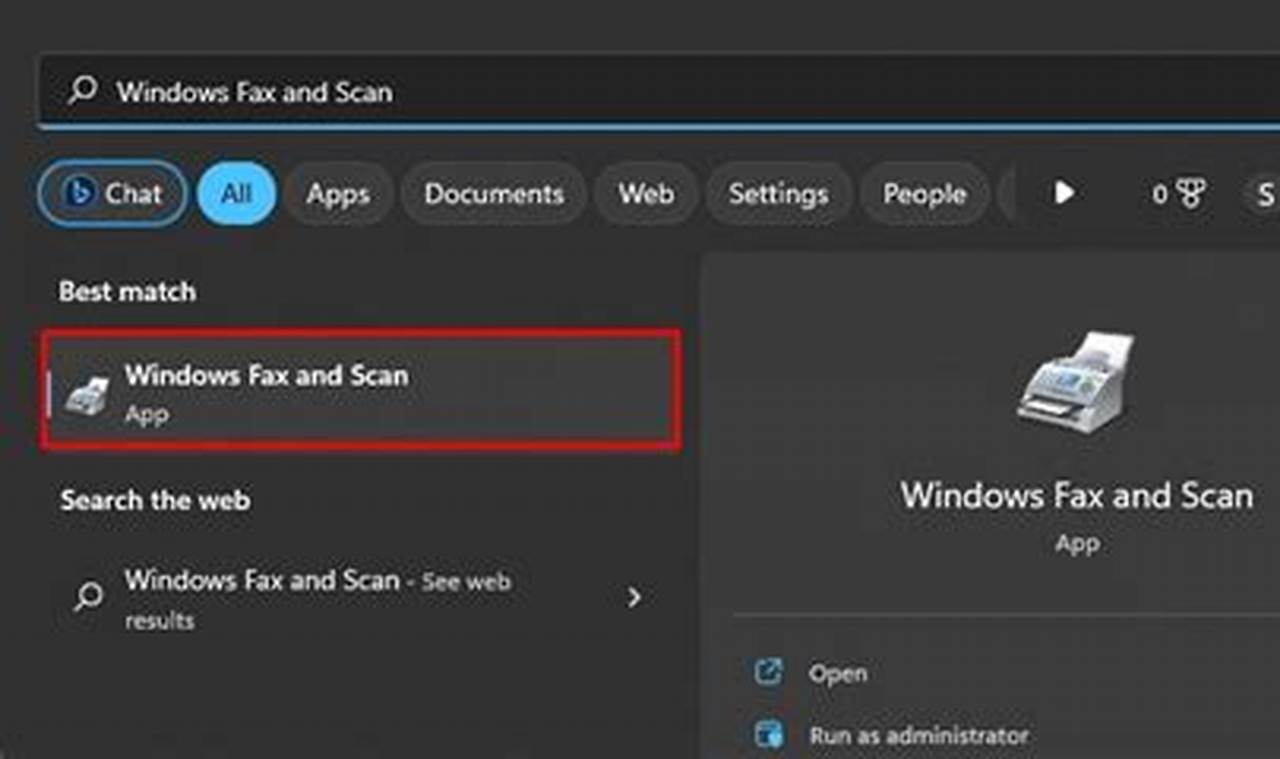Click the Open action's arrow icon

click(x=767, y=672)
